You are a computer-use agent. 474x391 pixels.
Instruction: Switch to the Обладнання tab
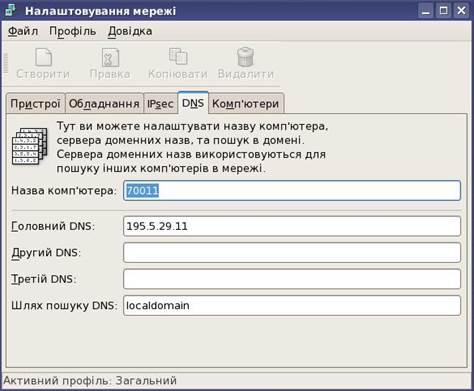(104, 104)
